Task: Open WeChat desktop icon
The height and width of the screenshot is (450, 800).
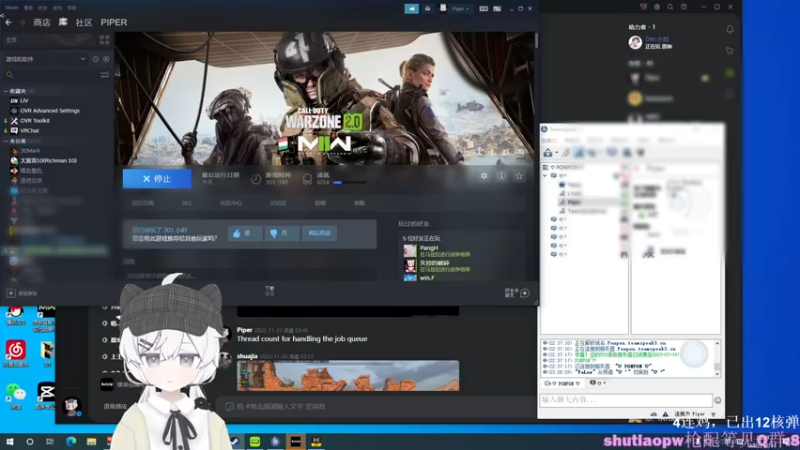Action: pyautogui.click(x=16, y=397)
